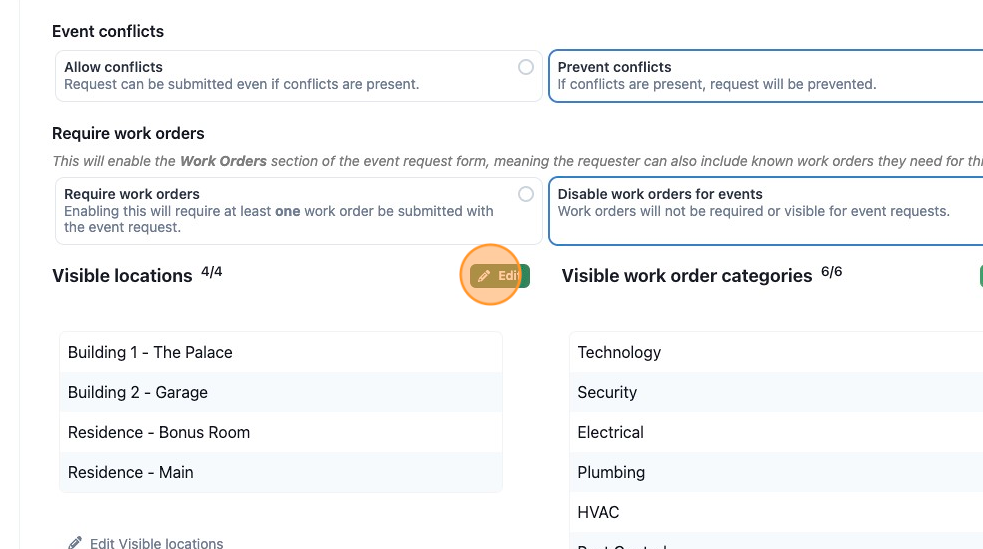
Task: Click pencil icon beside Edit Visible locations
Action: pos(75,543)
